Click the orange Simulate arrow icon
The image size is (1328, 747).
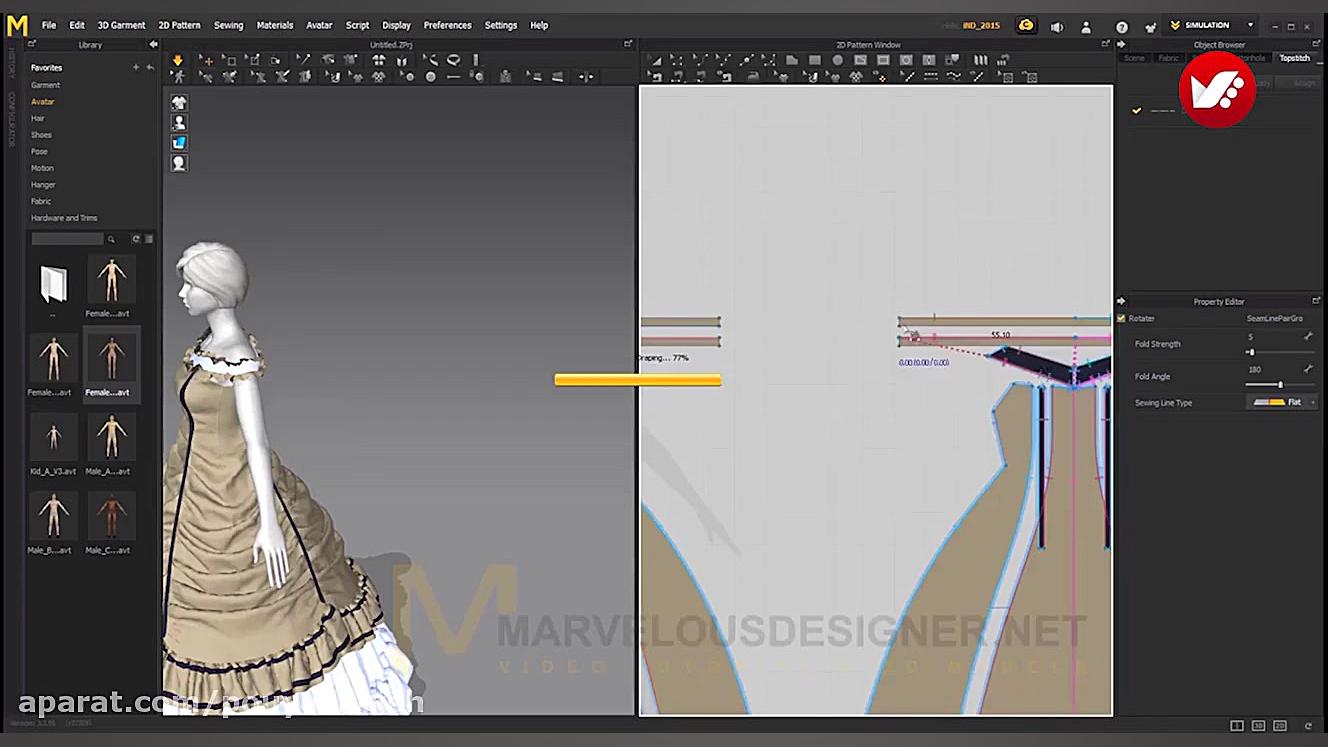[178, 60]
